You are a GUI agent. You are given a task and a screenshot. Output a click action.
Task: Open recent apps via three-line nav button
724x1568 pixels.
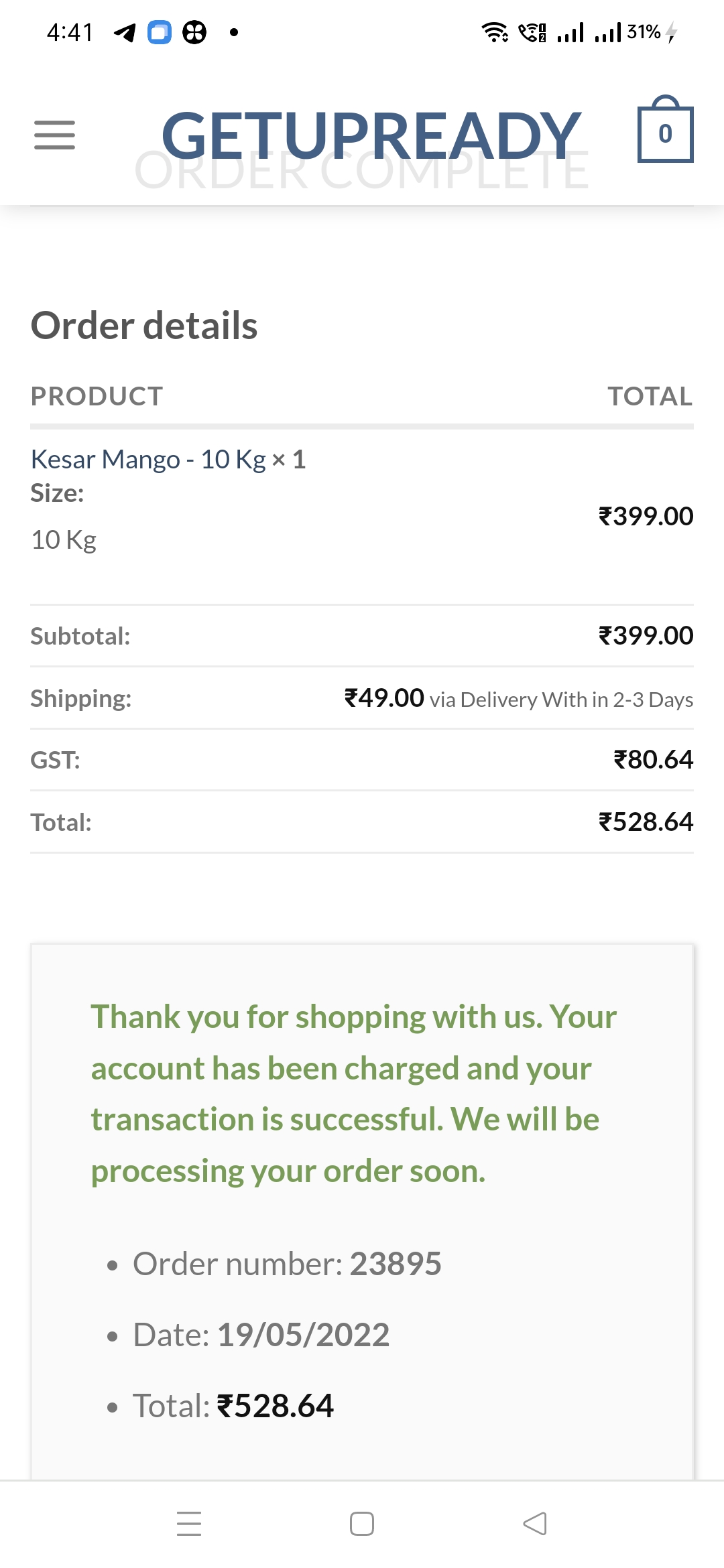pos(189,1523)
